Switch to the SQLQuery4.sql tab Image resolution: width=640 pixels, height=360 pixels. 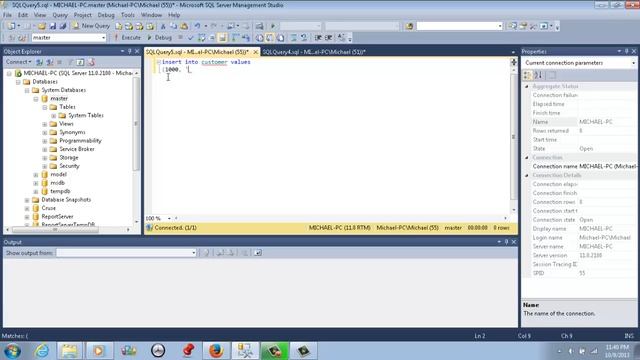pyautogui.click(x=313, y=52)
